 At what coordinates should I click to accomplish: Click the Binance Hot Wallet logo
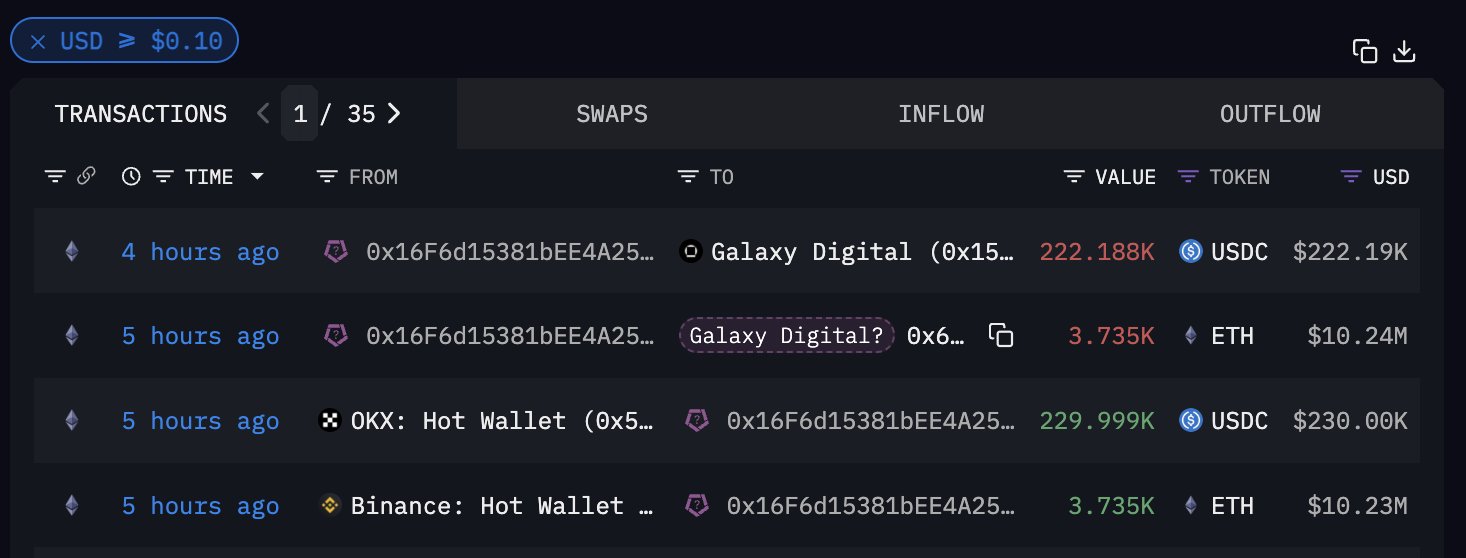(x=329, y=506)
